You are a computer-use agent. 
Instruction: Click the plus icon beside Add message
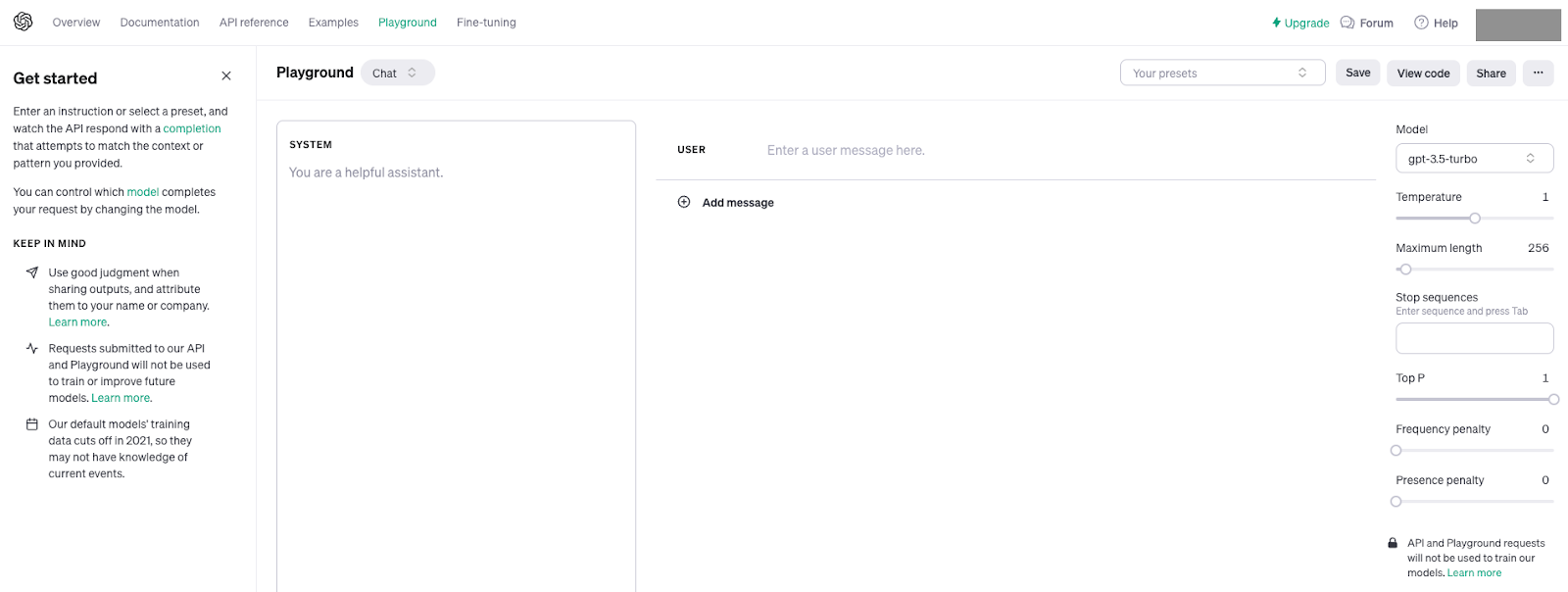[684, 202]
